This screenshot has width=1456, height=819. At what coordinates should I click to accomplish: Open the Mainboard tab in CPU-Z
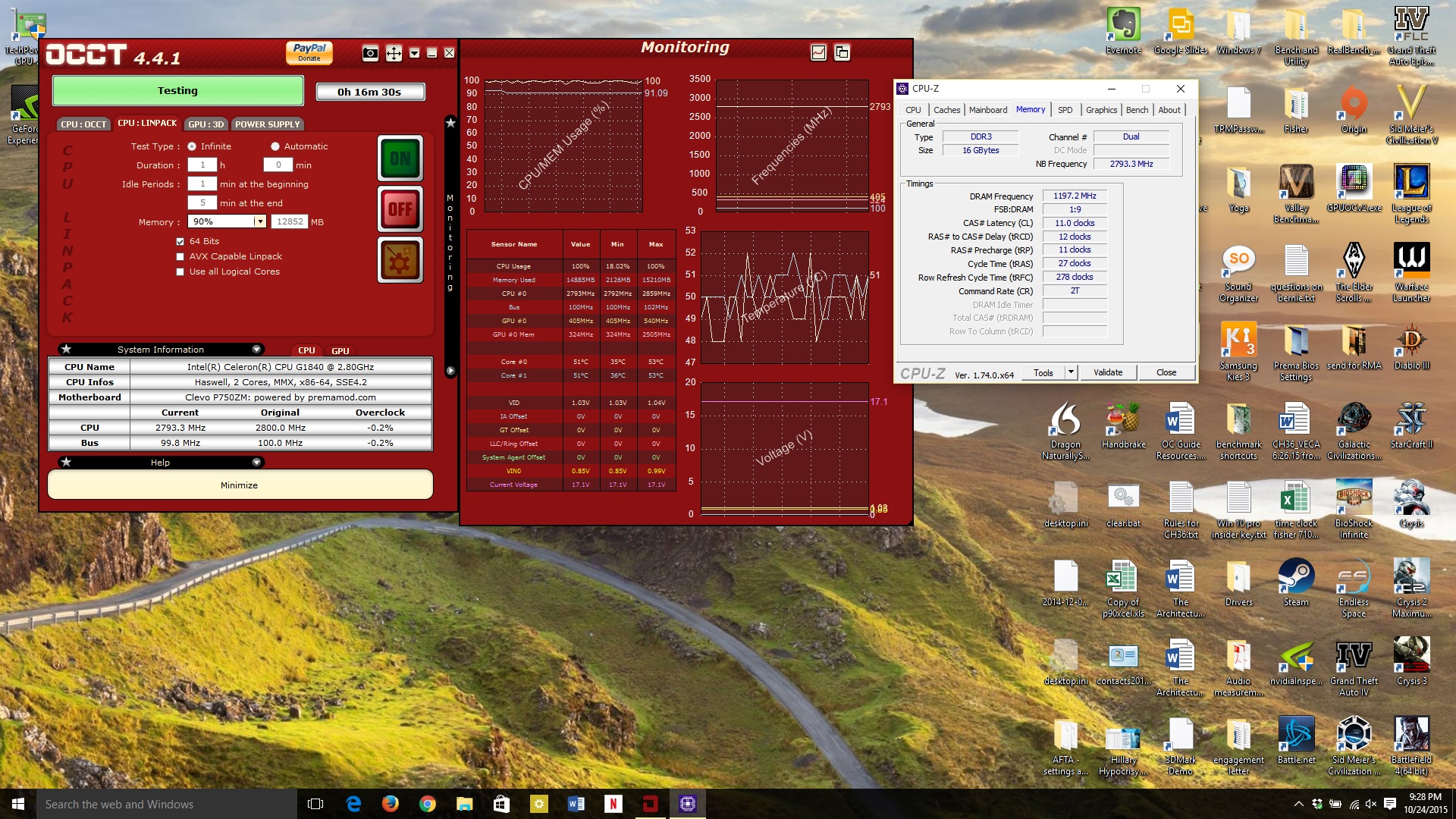[x=988, y=110]
